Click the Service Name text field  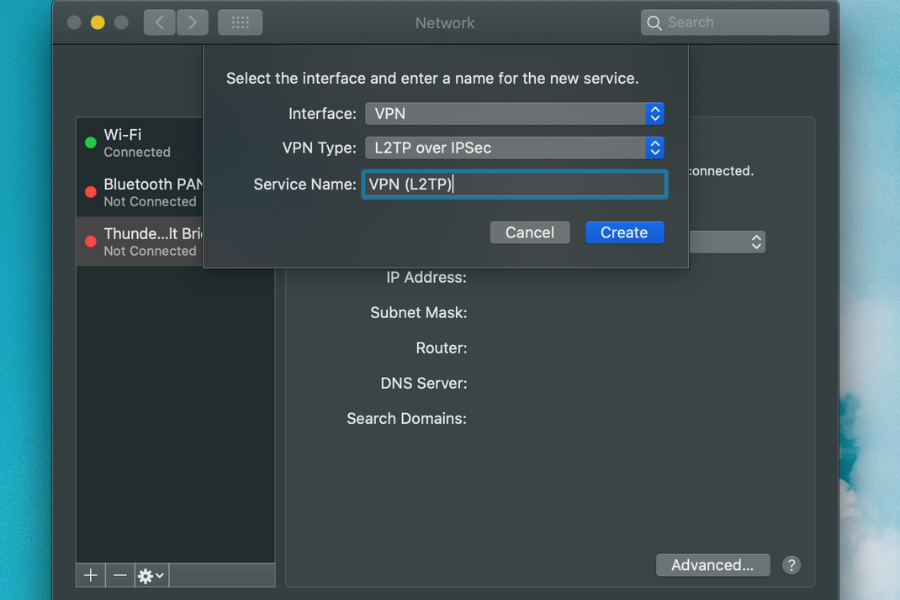(514, 184)
